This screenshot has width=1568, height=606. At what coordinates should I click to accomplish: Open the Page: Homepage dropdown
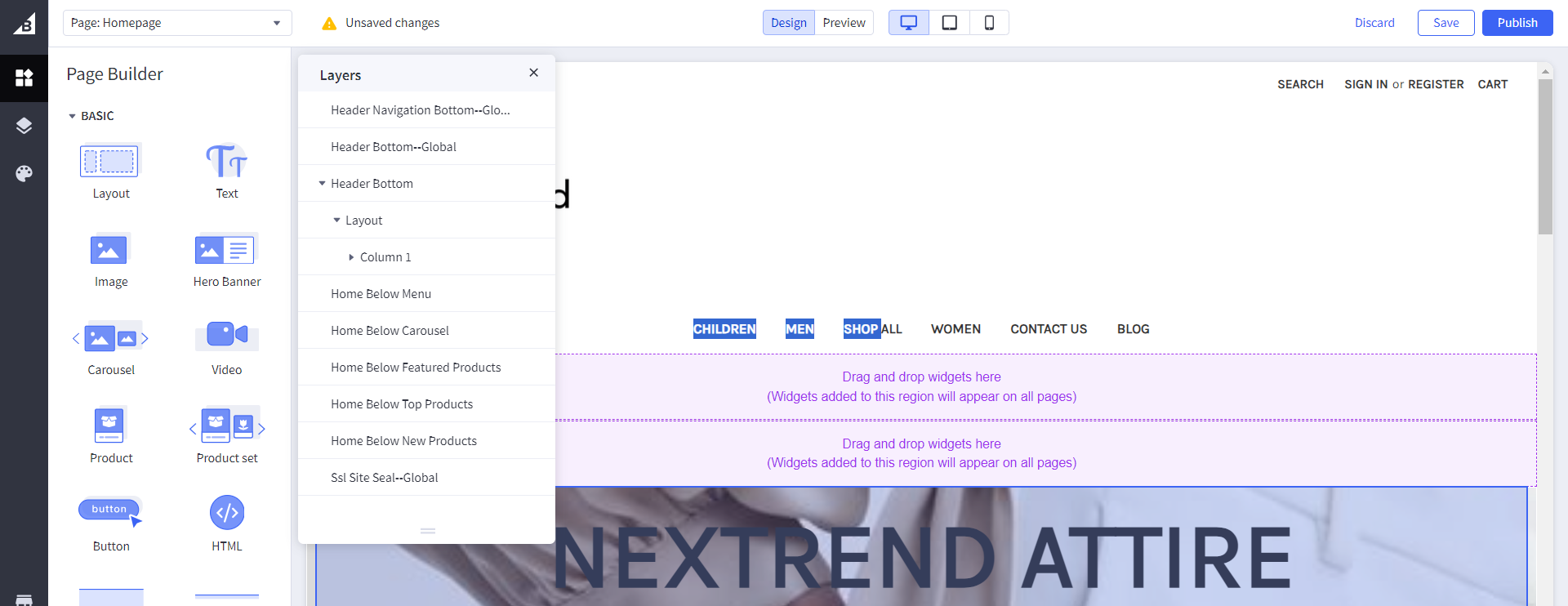tap(177, 23)
